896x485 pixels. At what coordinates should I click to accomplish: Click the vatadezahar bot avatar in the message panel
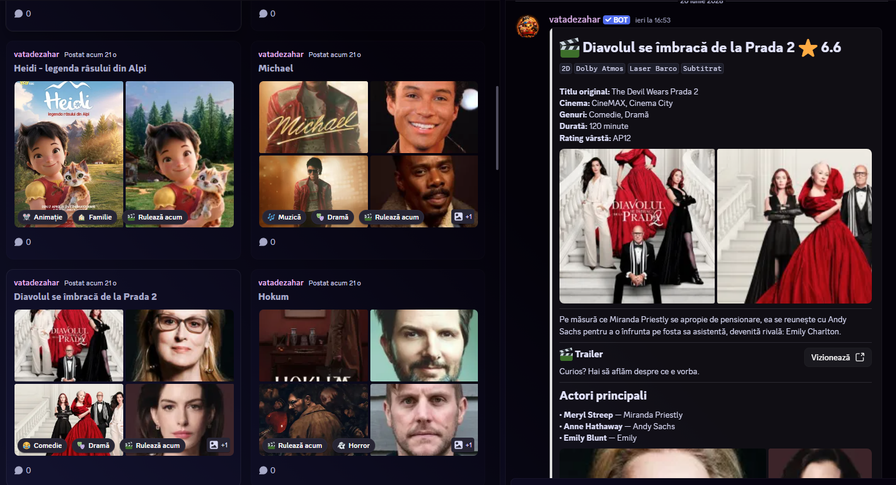pyautogui.click(x=527, y=26)
